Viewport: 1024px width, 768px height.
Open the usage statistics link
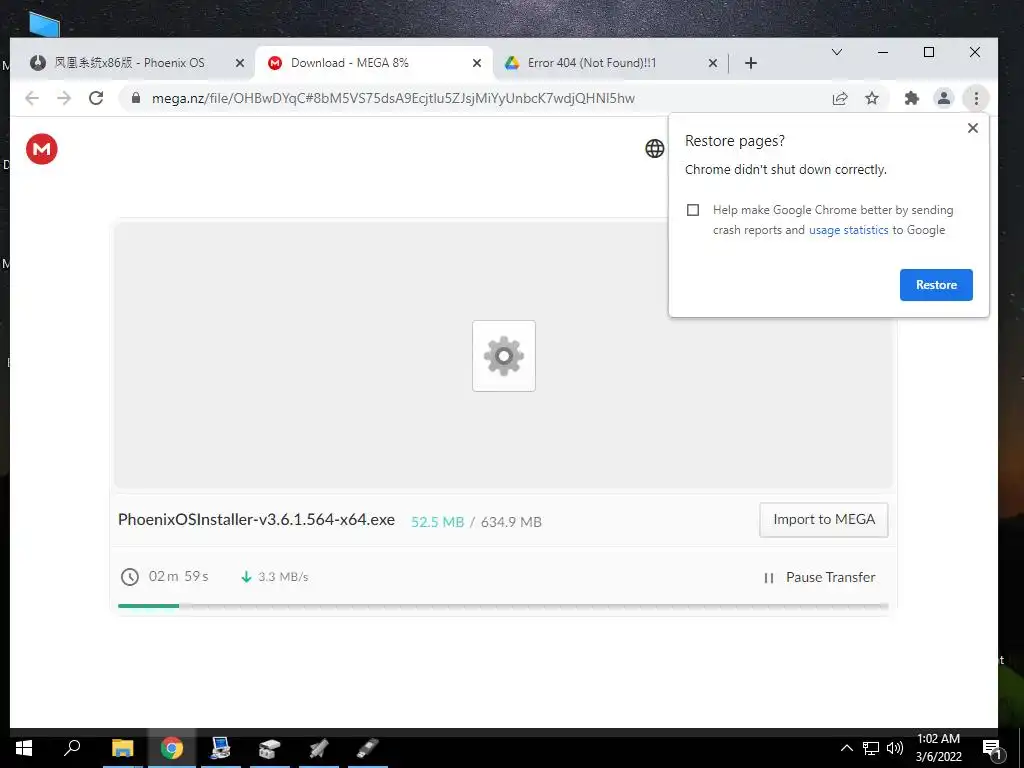tap(848, 230)
